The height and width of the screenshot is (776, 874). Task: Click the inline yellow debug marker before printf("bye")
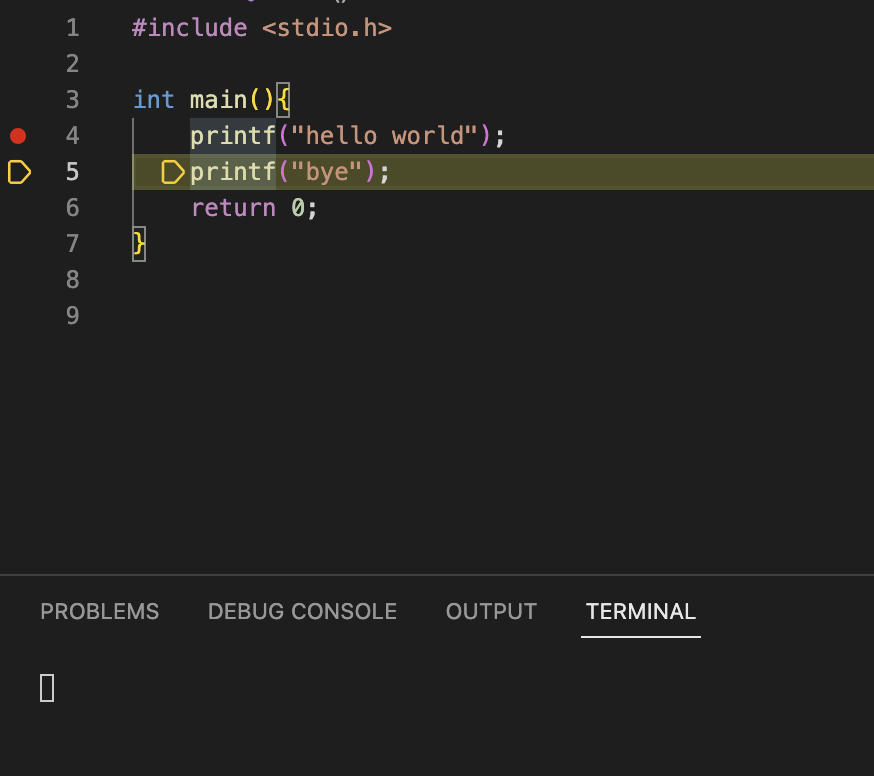pos(173,172)
